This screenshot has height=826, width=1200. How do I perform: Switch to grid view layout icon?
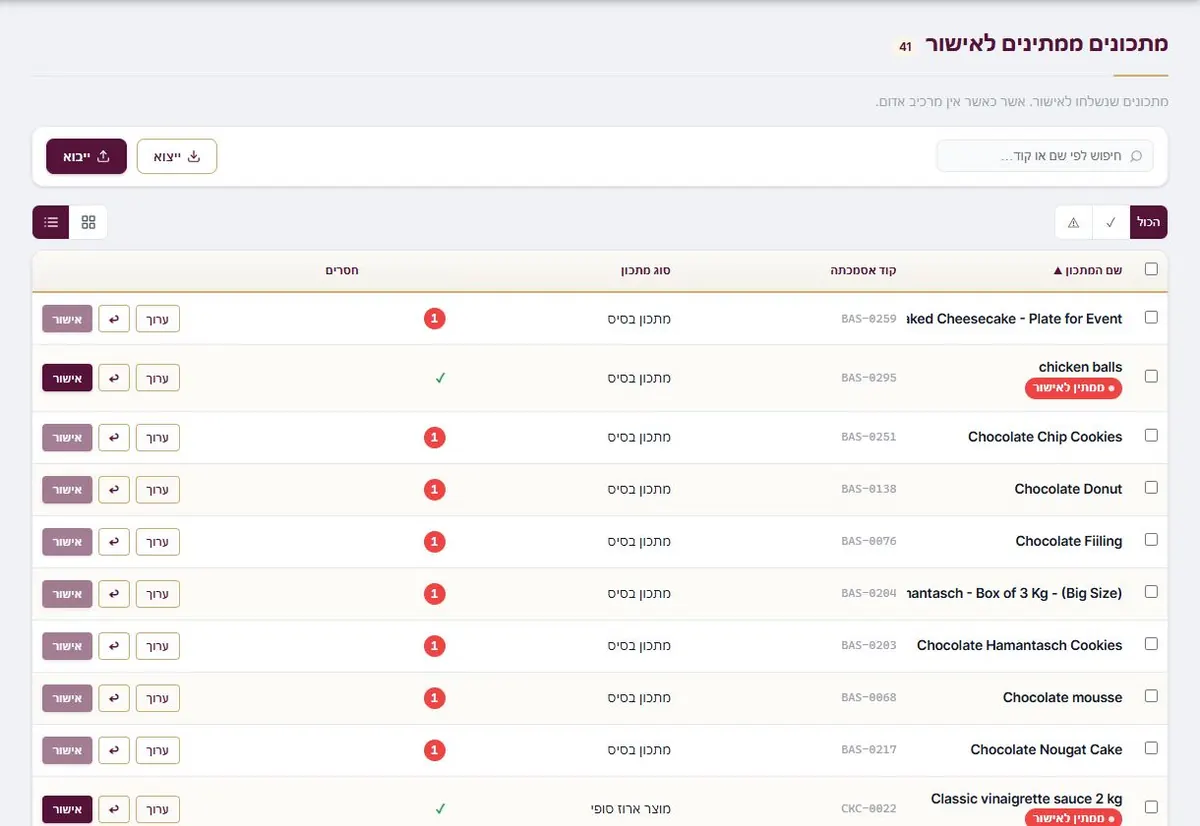pyautogui.click(x=88, y=222)
